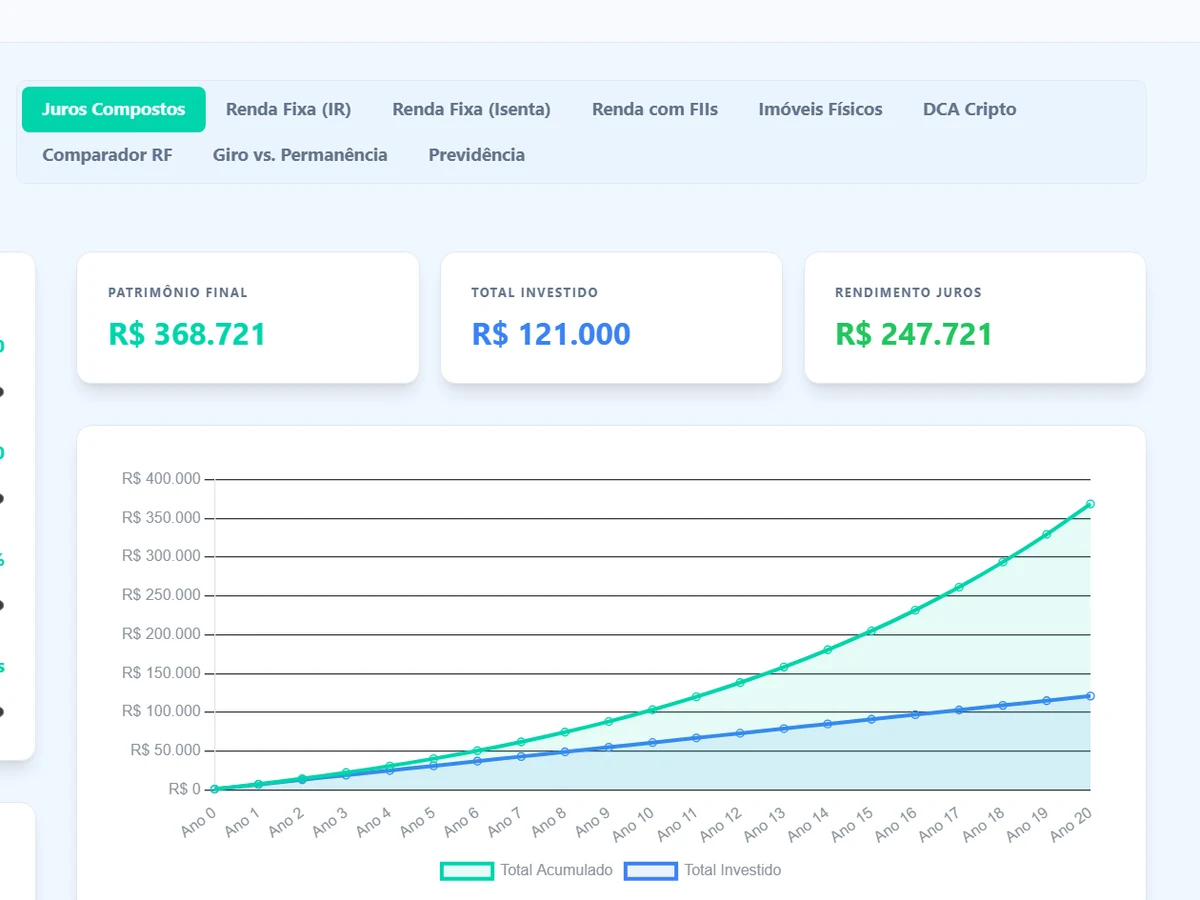Click the R$ 50.000 y-axis label

[165, 750]
